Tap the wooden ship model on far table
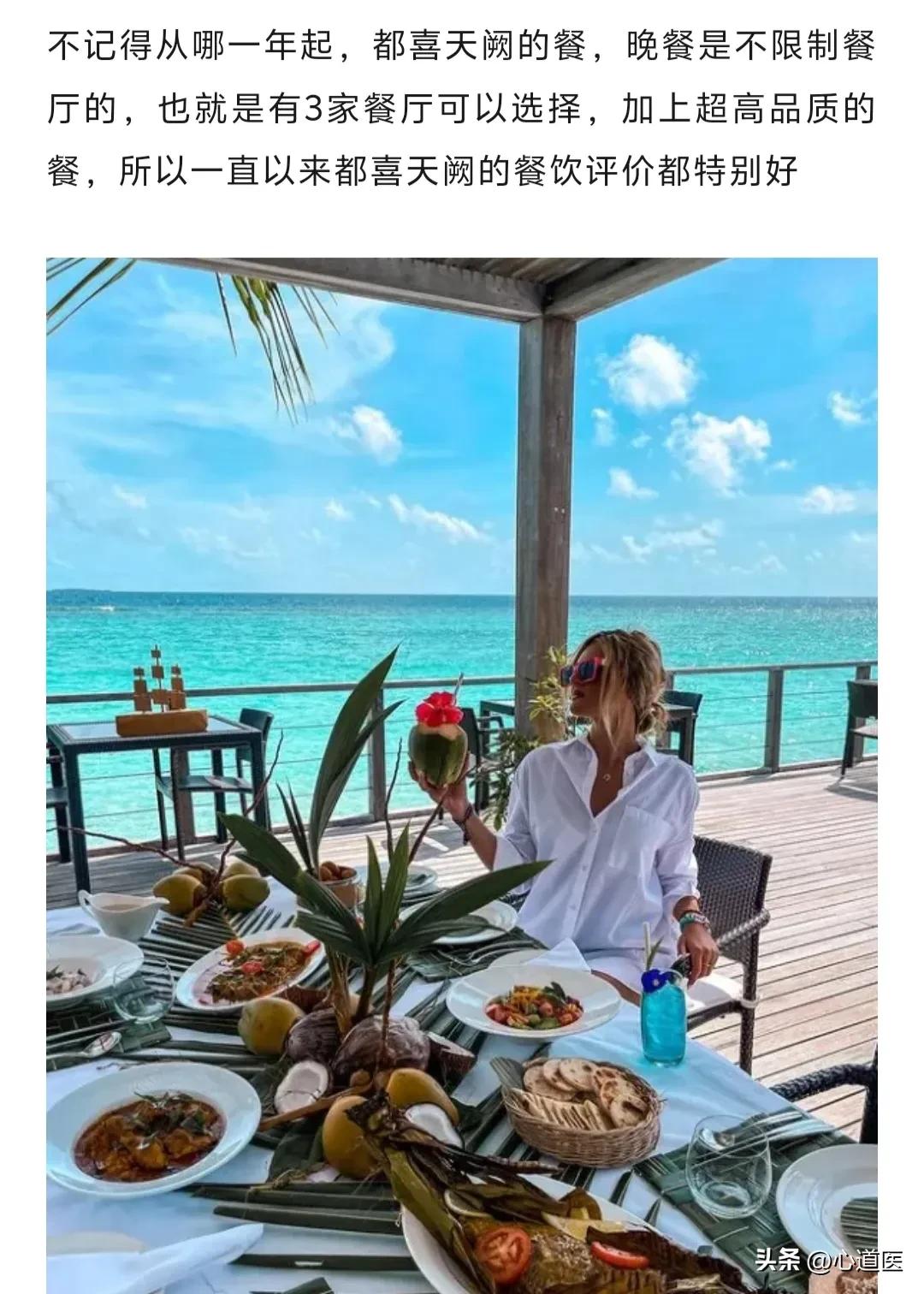 163,694
